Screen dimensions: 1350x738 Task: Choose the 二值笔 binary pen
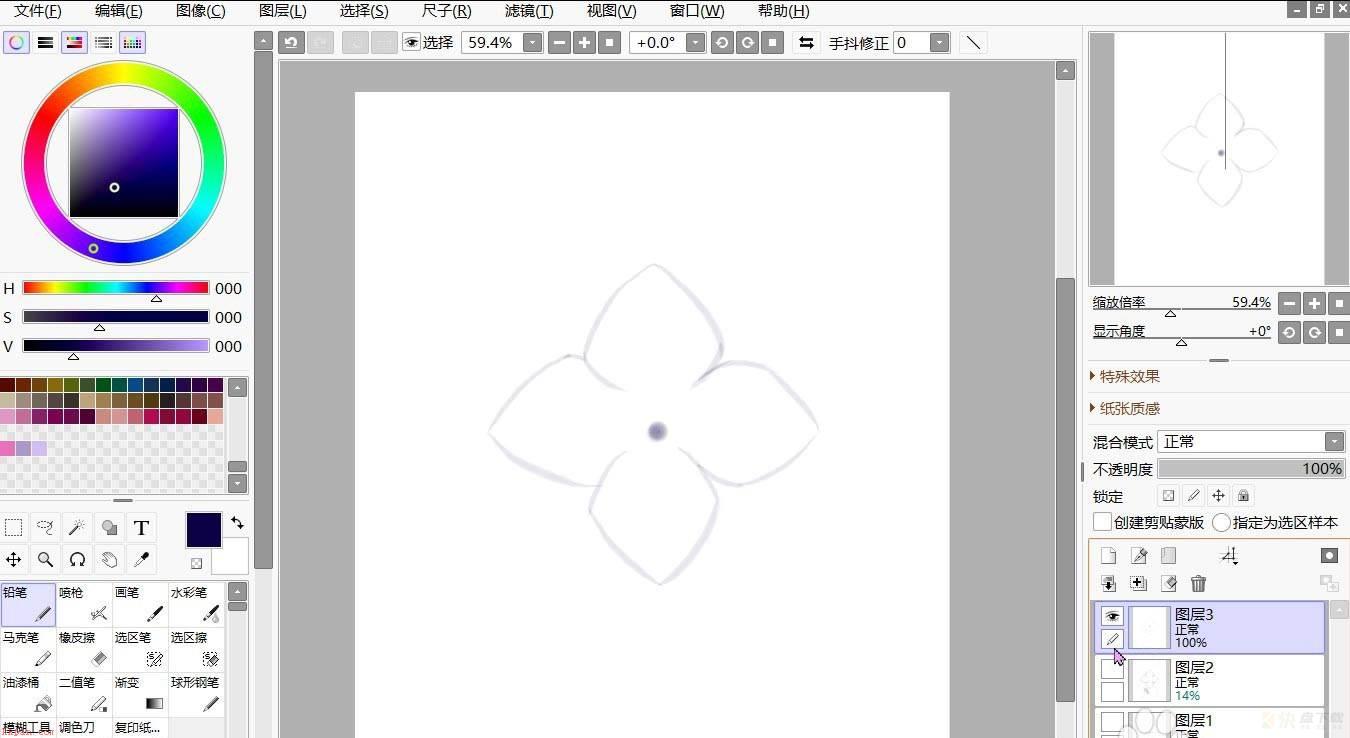(84, 695)
